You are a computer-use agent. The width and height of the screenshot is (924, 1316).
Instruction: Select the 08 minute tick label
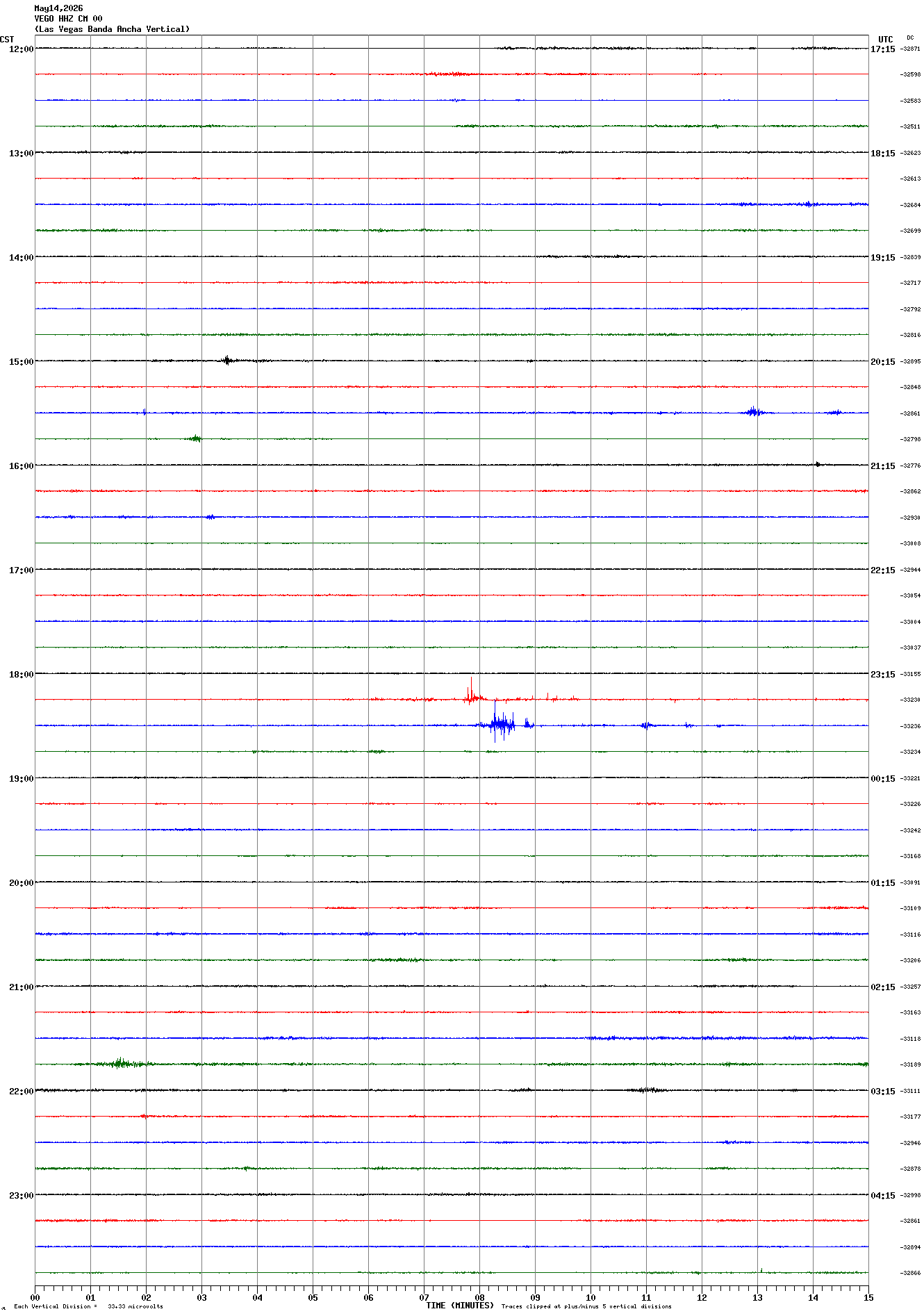pyautogui.click(x=479, y=1297)
